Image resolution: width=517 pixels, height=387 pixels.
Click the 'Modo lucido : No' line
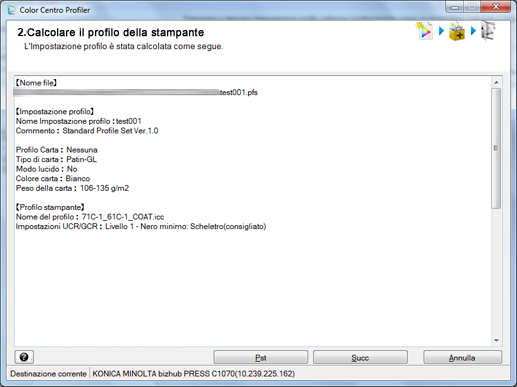coord(47,169)
